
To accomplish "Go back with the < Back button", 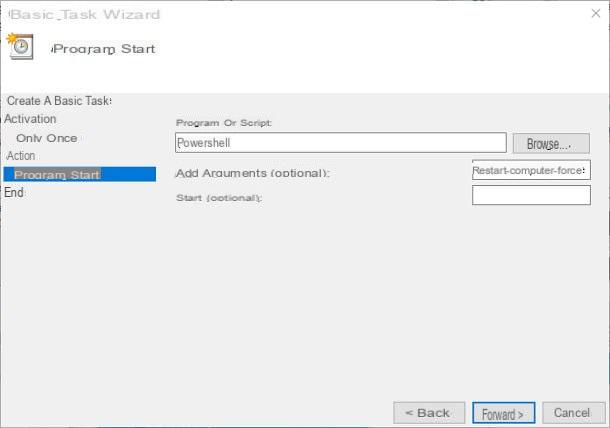I will [x=429, y=413].
